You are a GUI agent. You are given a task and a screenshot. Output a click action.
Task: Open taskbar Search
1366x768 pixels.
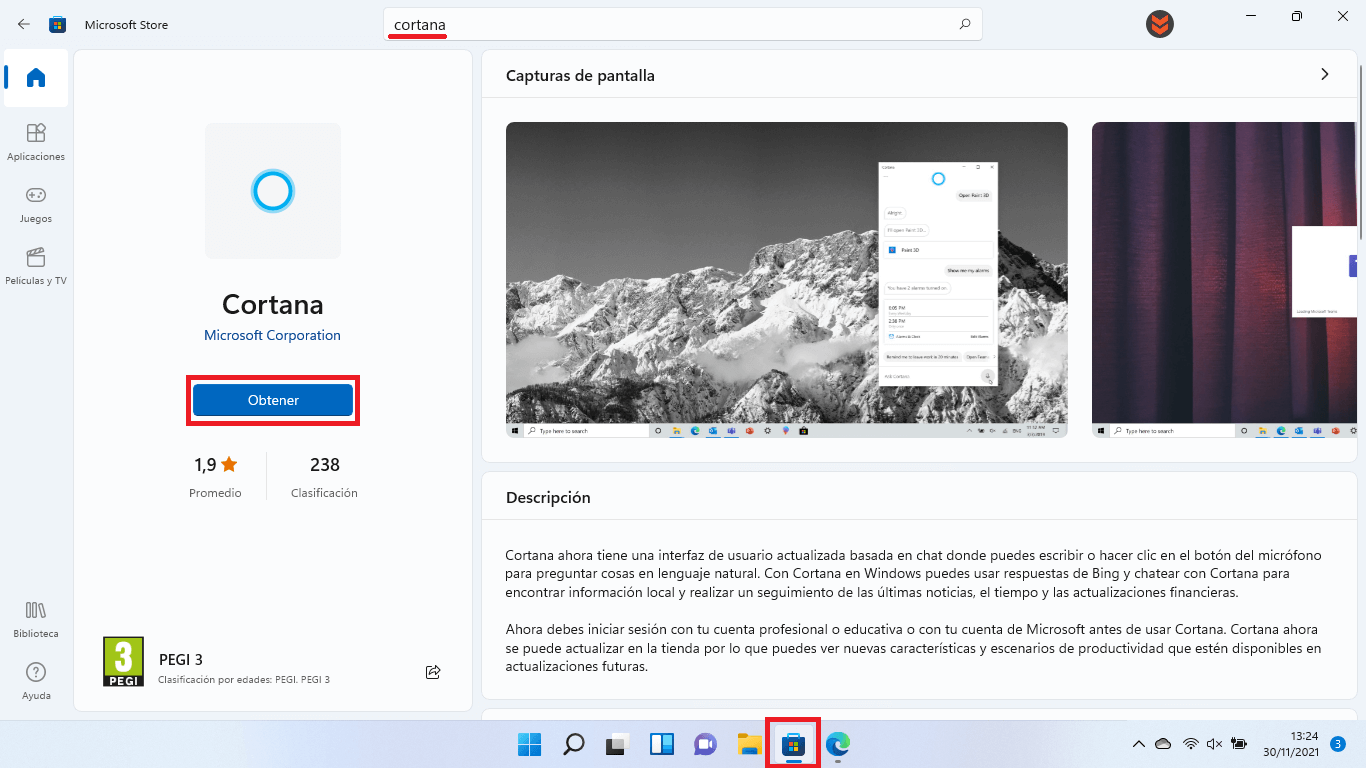[574, 744]
